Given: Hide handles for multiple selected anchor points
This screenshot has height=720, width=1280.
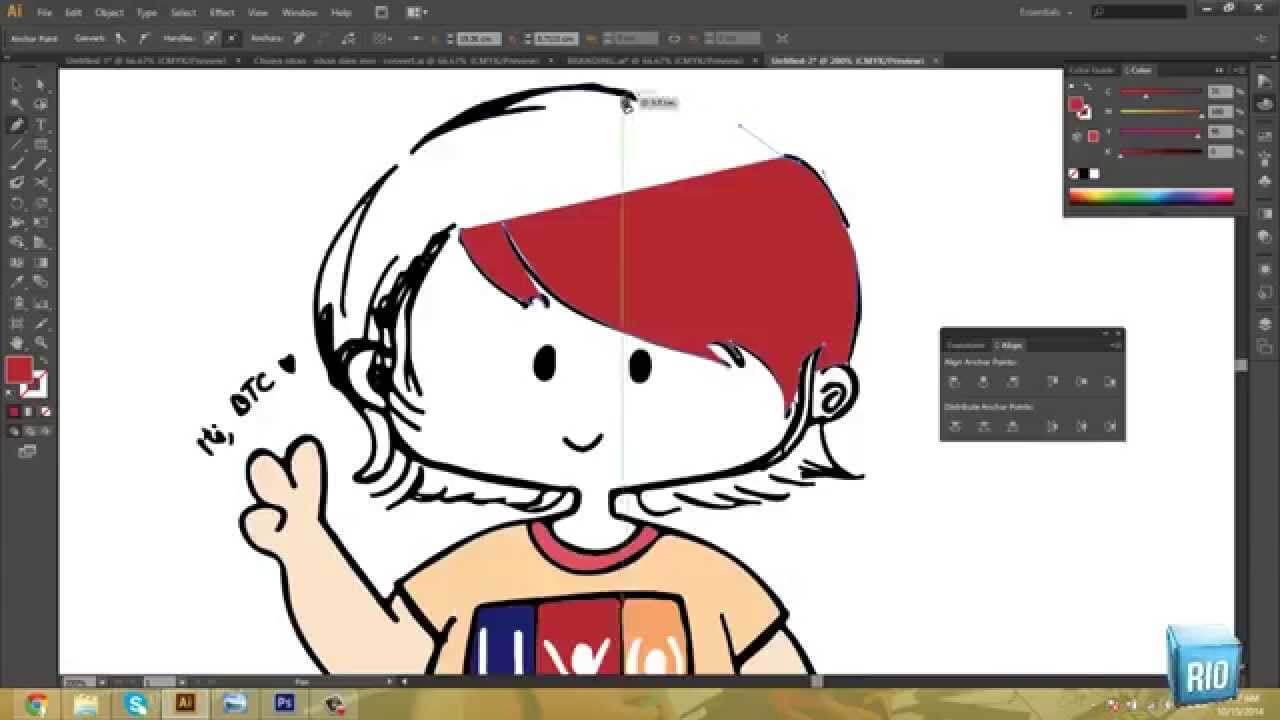Looking at the screenshot, I should pos(232,38).
